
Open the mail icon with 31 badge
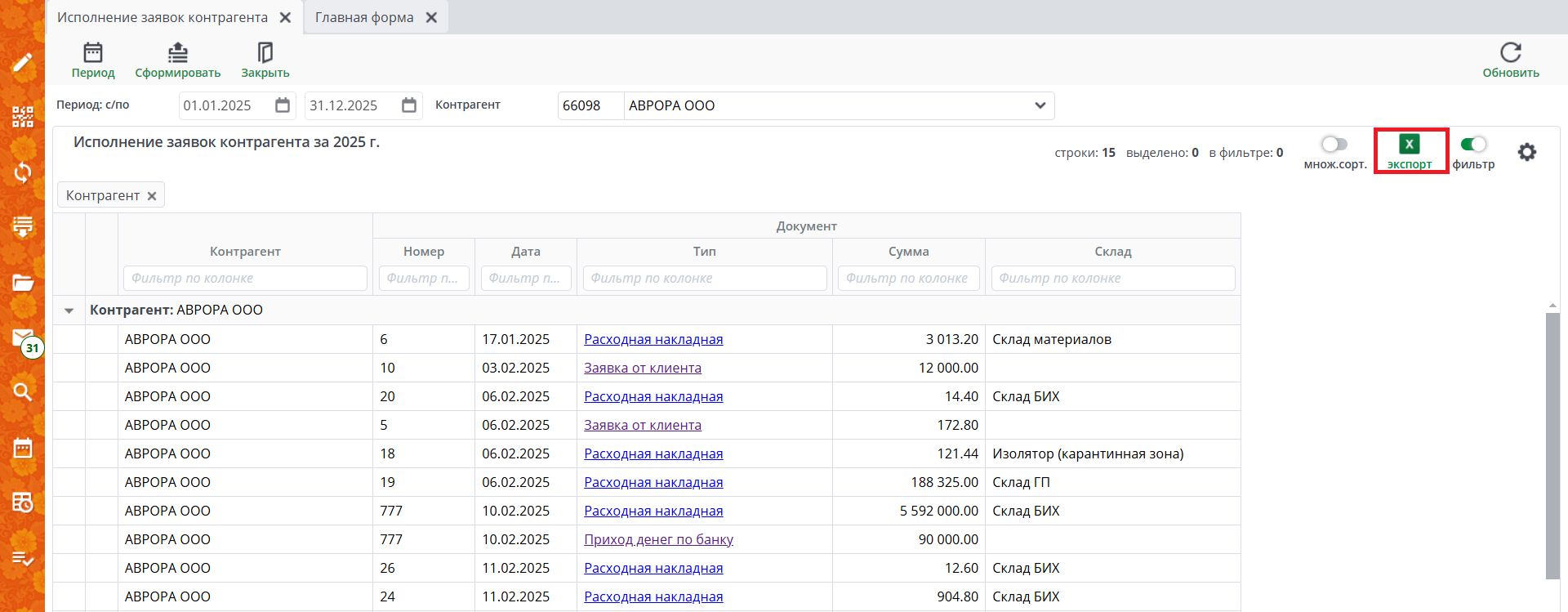23,337
